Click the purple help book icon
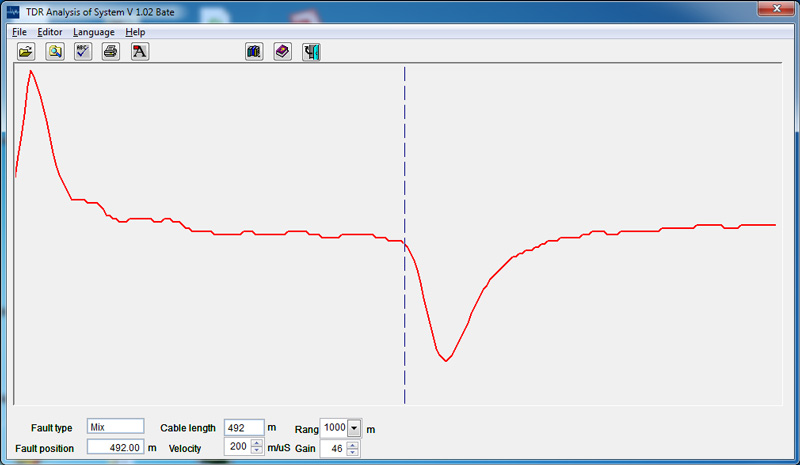This screenshot has width=800, height=465. coord(282,52)
